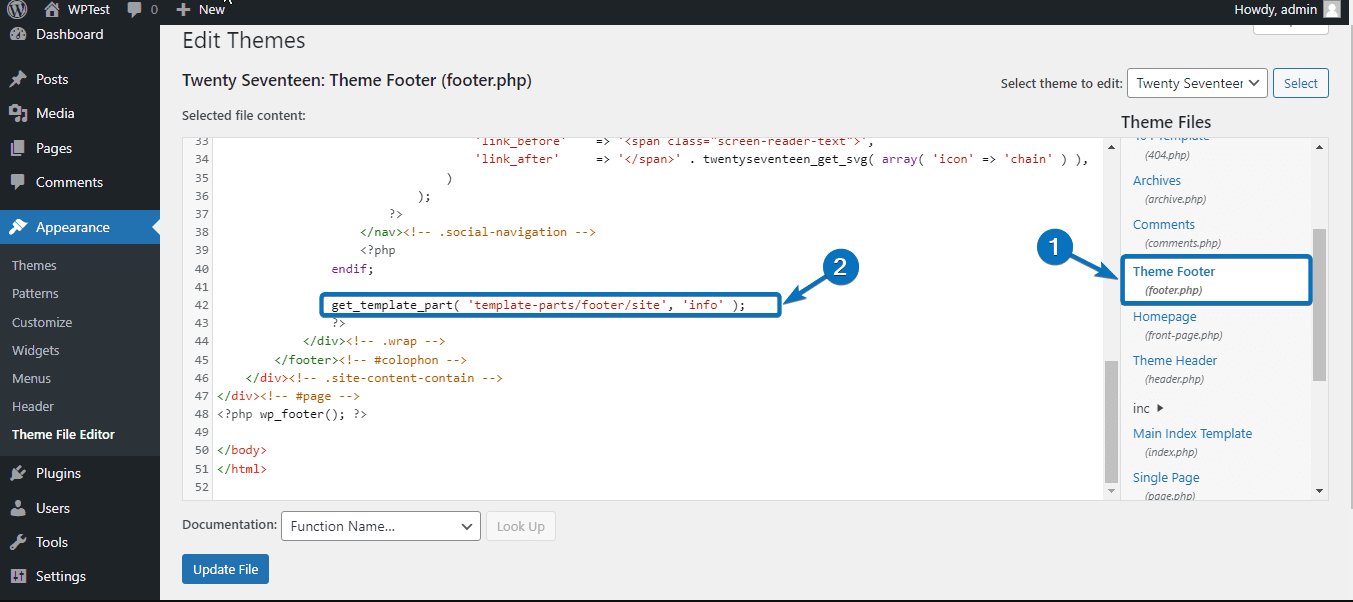Click the code editor scroll down arrow
Image resolution: width=1353 pixels, height=602 pixels.
click(1112, 491)
